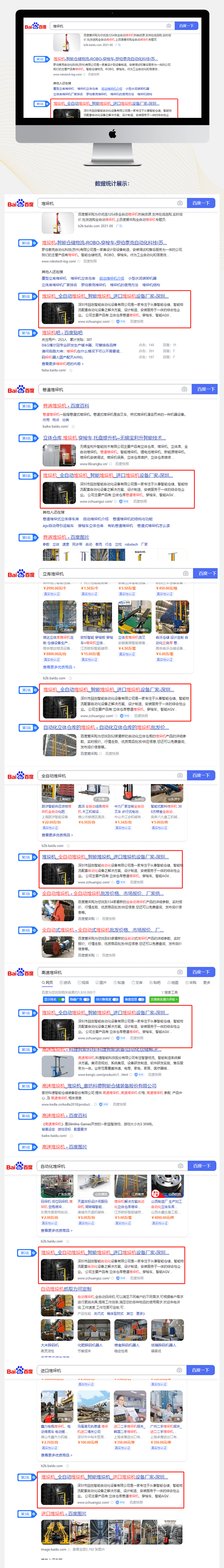
Task: Click camera icon in the 立库堆垛机 search box
Action: 186,573
